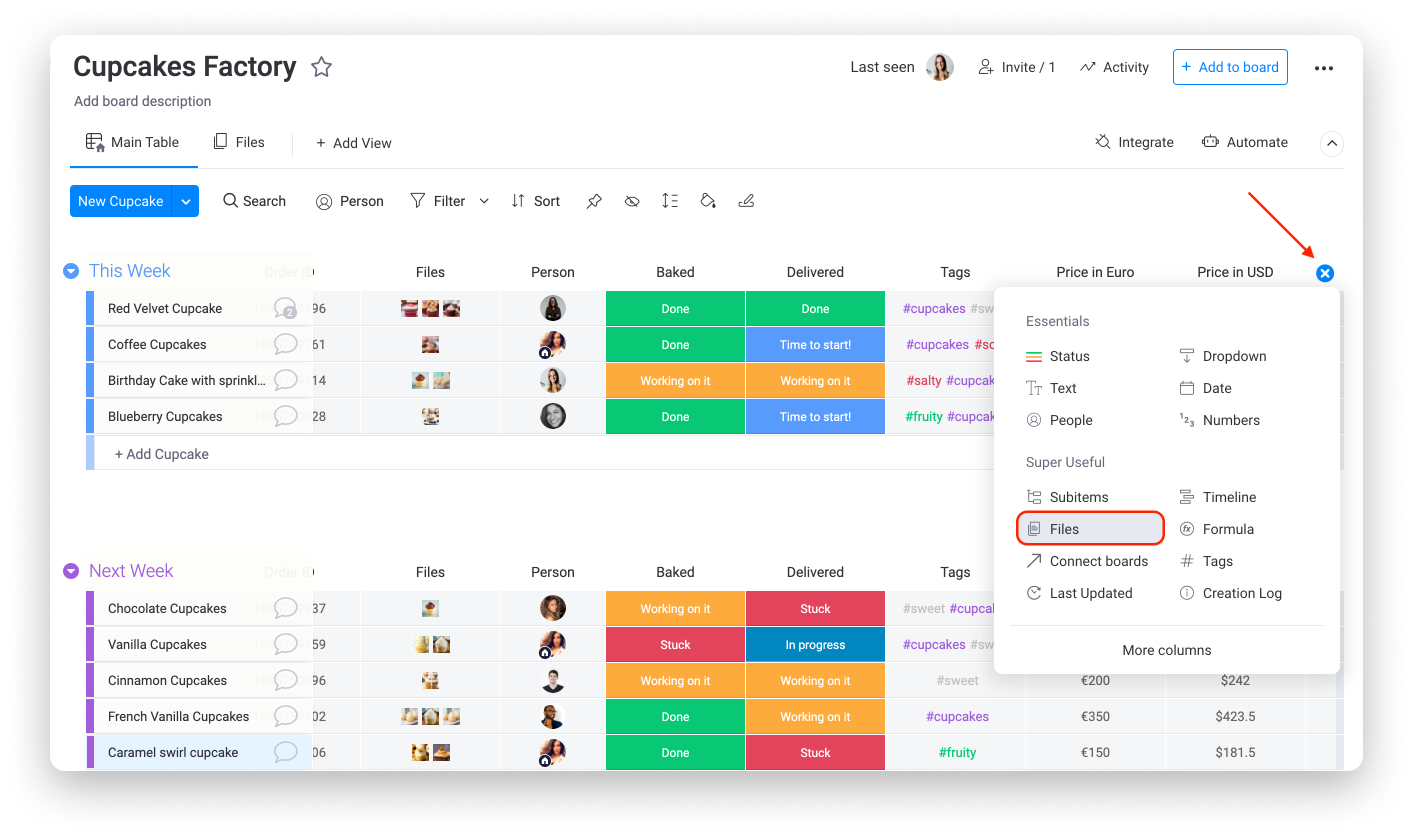Screen dimensions: 1413x836
Task: Add a Timeline column
Action: 1218,497
